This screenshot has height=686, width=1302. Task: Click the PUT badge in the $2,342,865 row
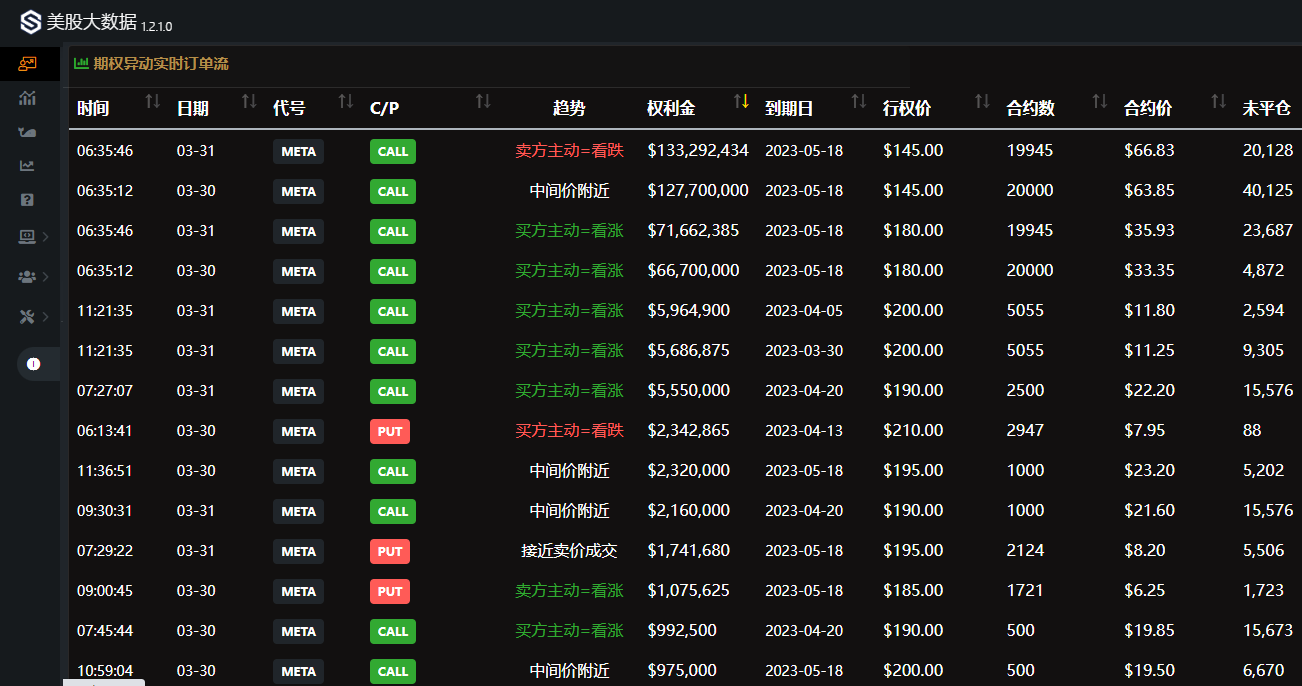coord(390,431)
